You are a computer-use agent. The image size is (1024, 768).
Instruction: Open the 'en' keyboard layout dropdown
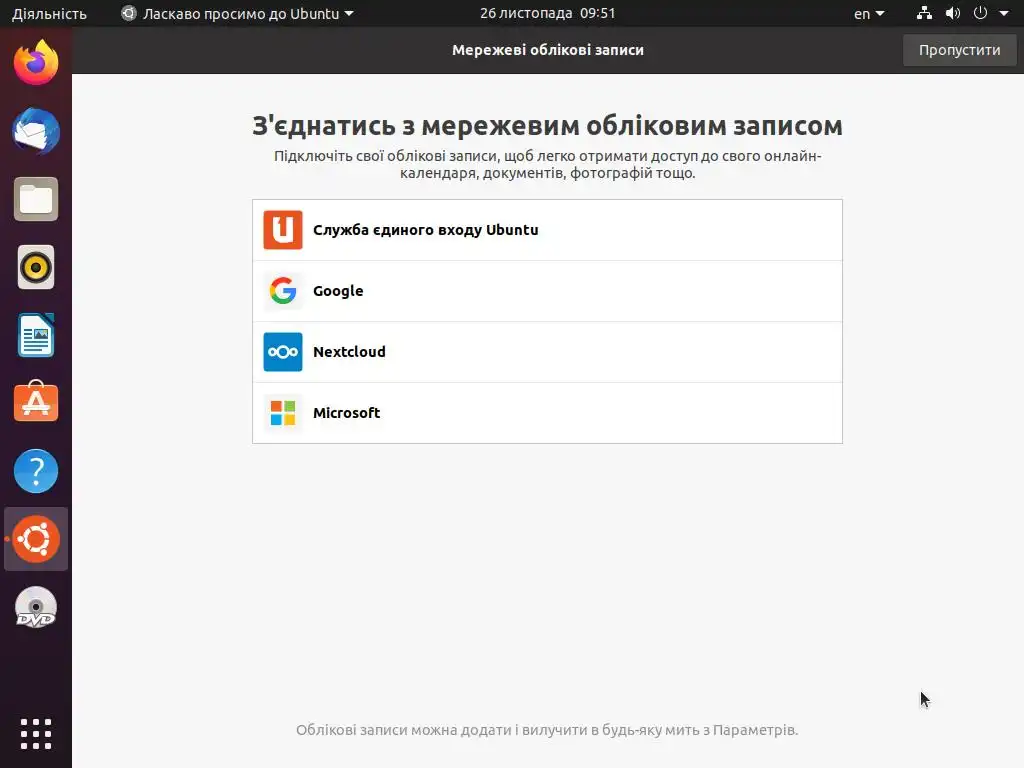(869, 14)
